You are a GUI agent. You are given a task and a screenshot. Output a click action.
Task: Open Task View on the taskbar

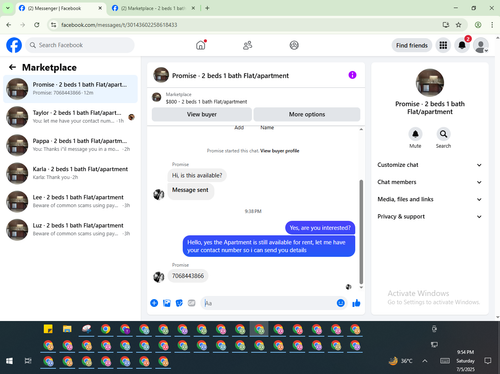click(28, 361)
